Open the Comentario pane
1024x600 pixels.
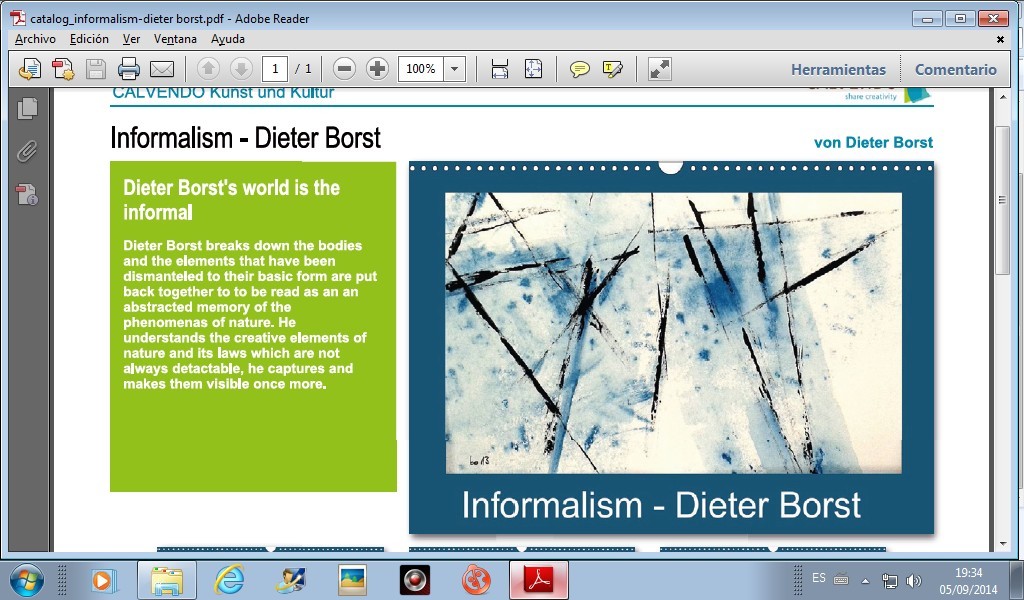click(955, 70)
